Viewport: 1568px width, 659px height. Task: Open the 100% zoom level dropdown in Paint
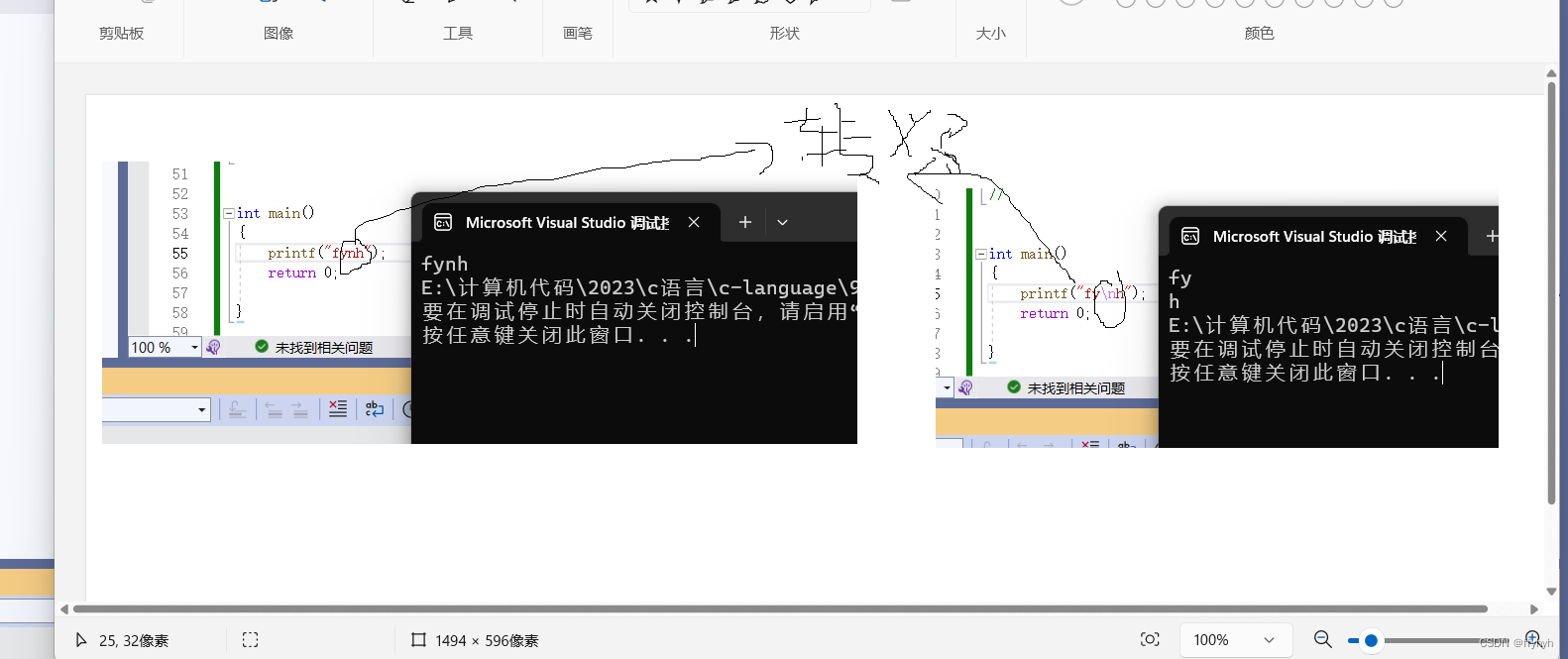[1236, 640]
